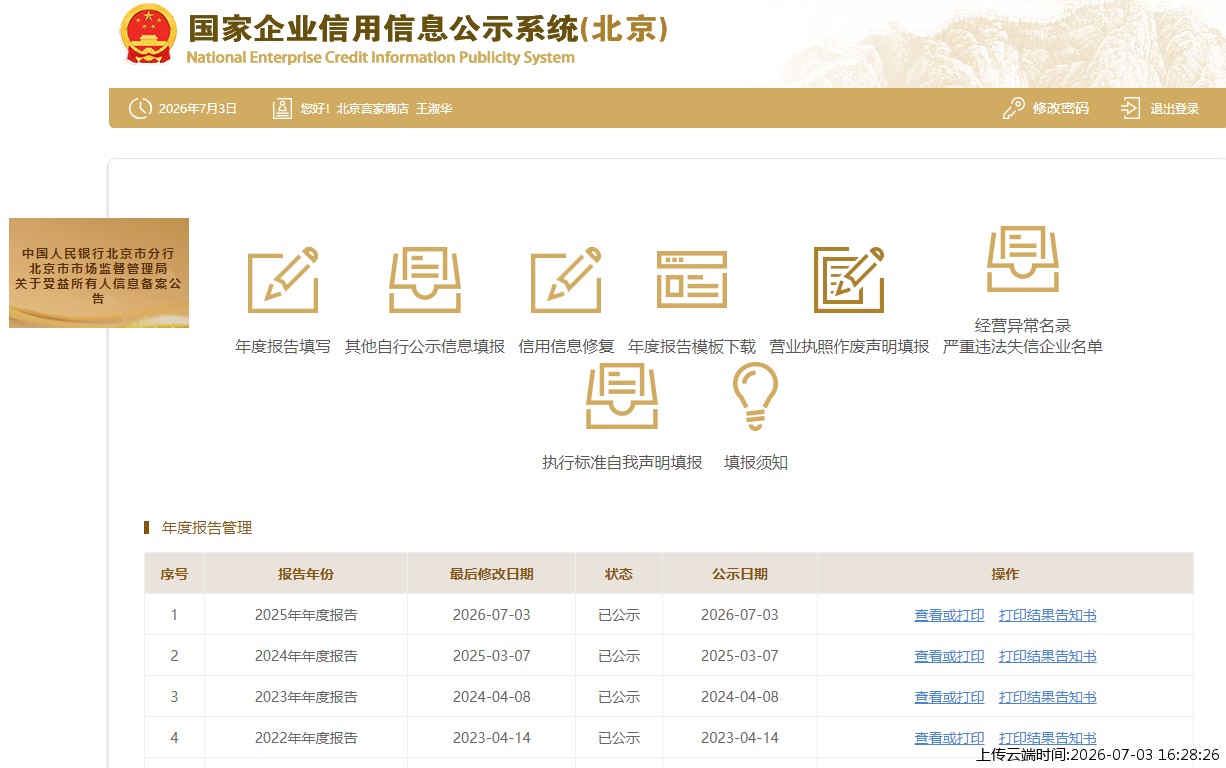Click the key icon for 修改密码
Image resolution: width=1226 pixels, height=768 pixels.
tap(1014, 108)
